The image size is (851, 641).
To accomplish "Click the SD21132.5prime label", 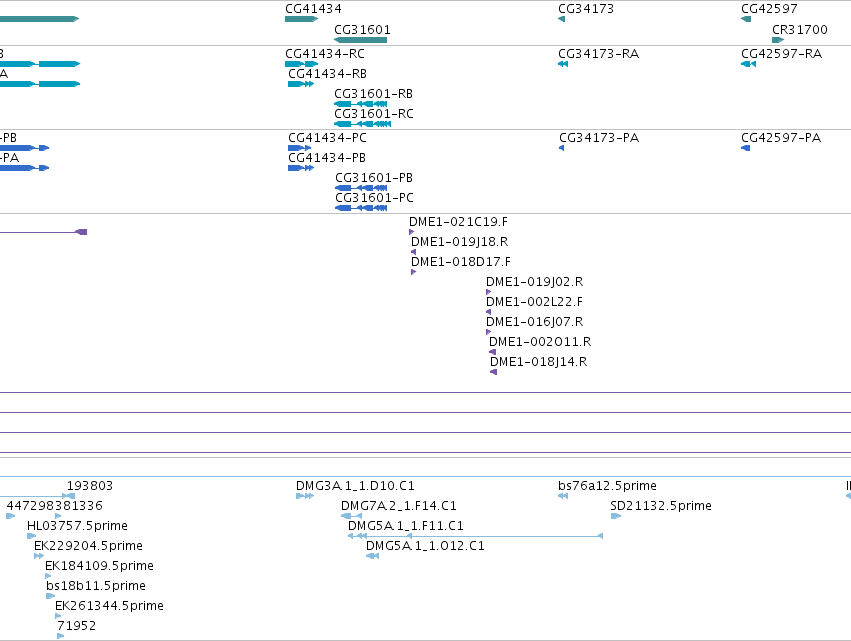I will point(661,506).
